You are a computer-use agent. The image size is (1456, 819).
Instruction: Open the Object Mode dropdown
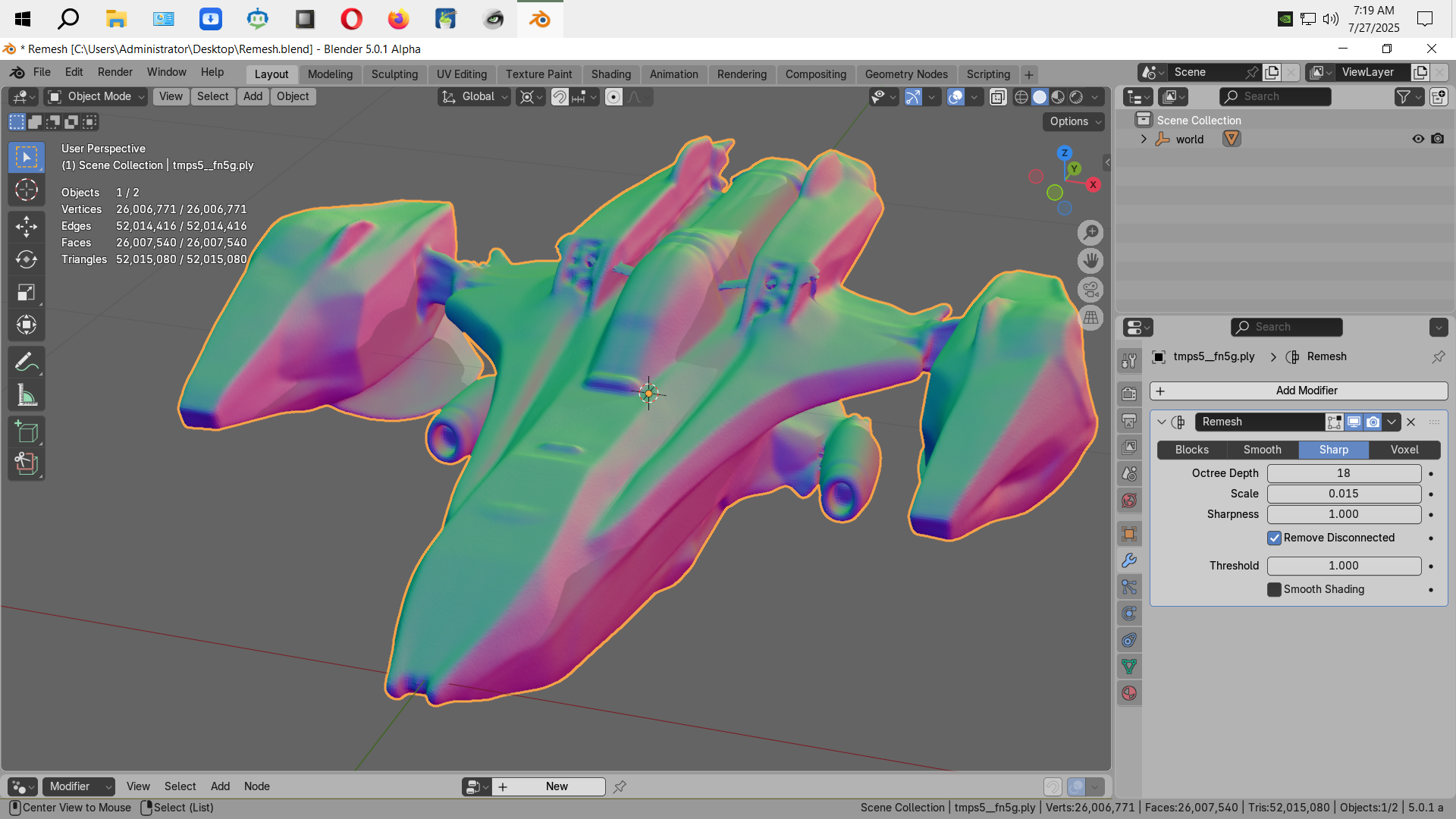pyautogui.click(x=96, y=96)
